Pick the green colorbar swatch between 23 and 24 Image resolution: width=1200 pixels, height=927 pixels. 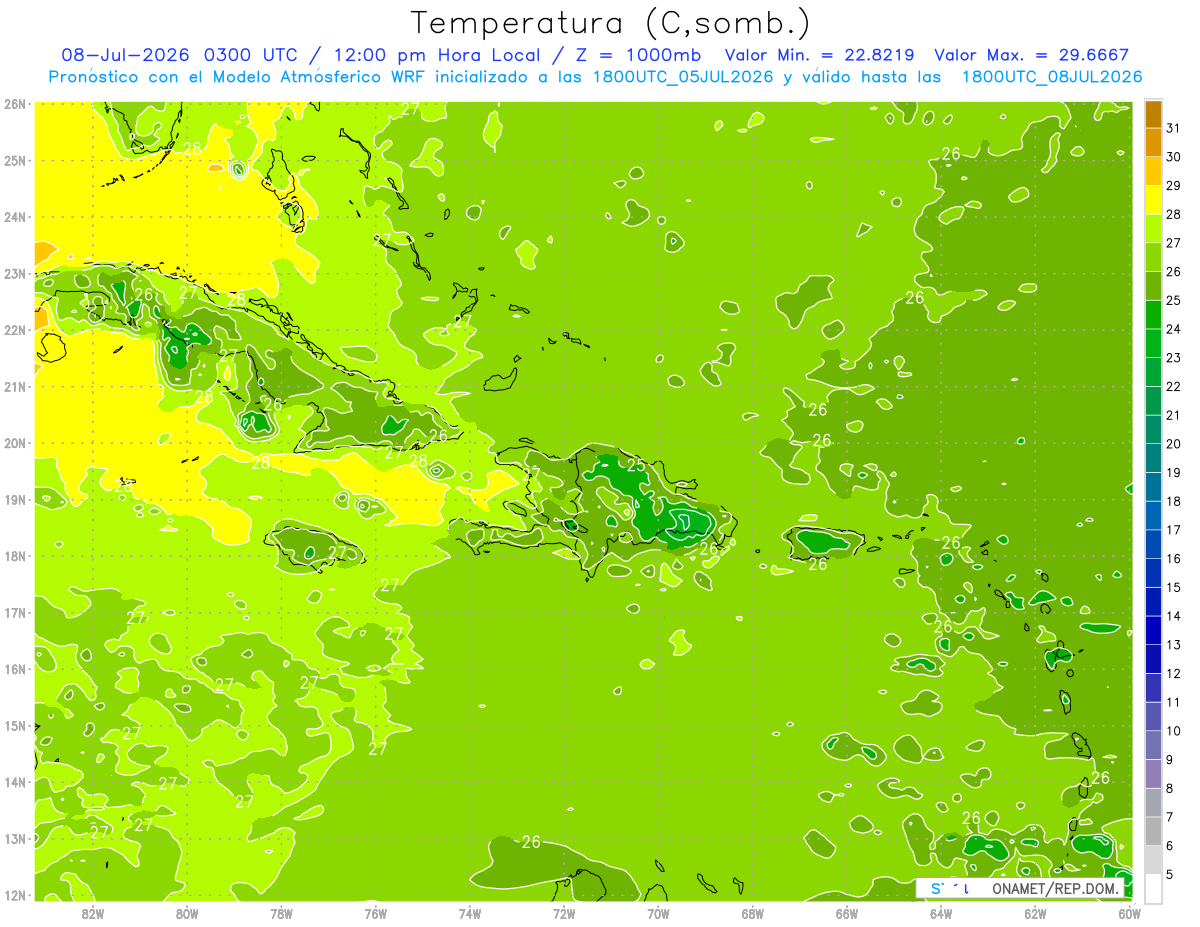[x=1153, y=344]
